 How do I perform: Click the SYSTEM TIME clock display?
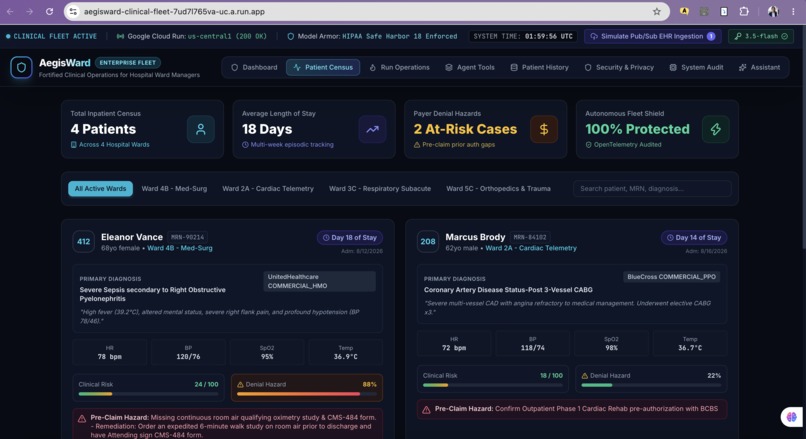coord(523,36)
